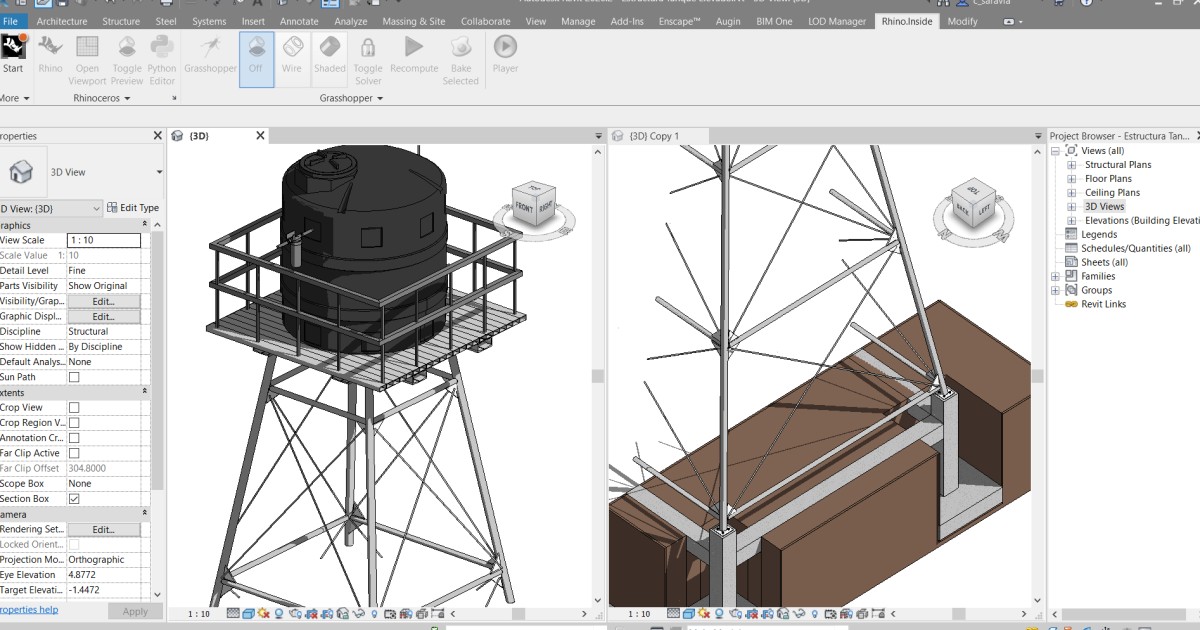Expand the Families node in Project Browser
This screenshot has width=1200, height=630.
1054,275
